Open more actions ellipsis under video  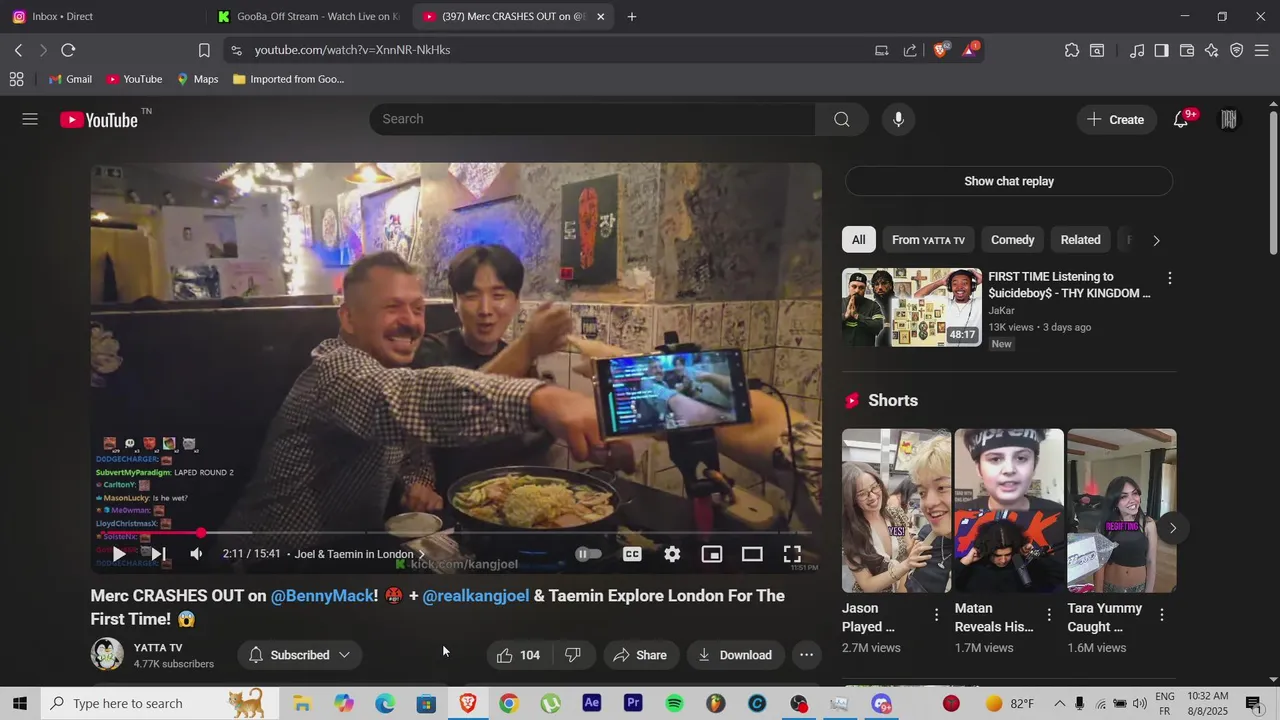pyautogui.click(x=807, y=655)
